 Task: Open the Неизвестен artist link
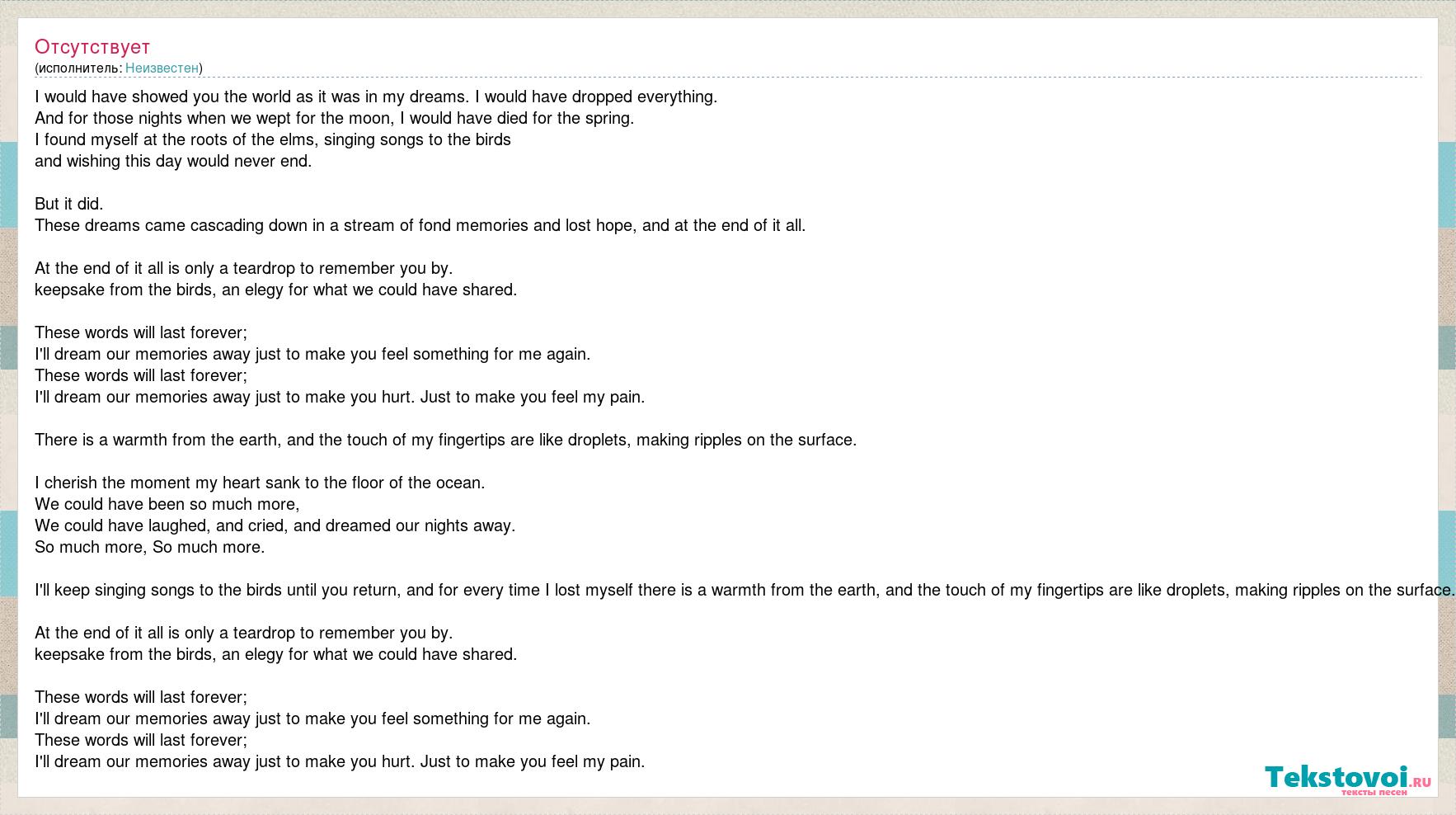(162, 68)
